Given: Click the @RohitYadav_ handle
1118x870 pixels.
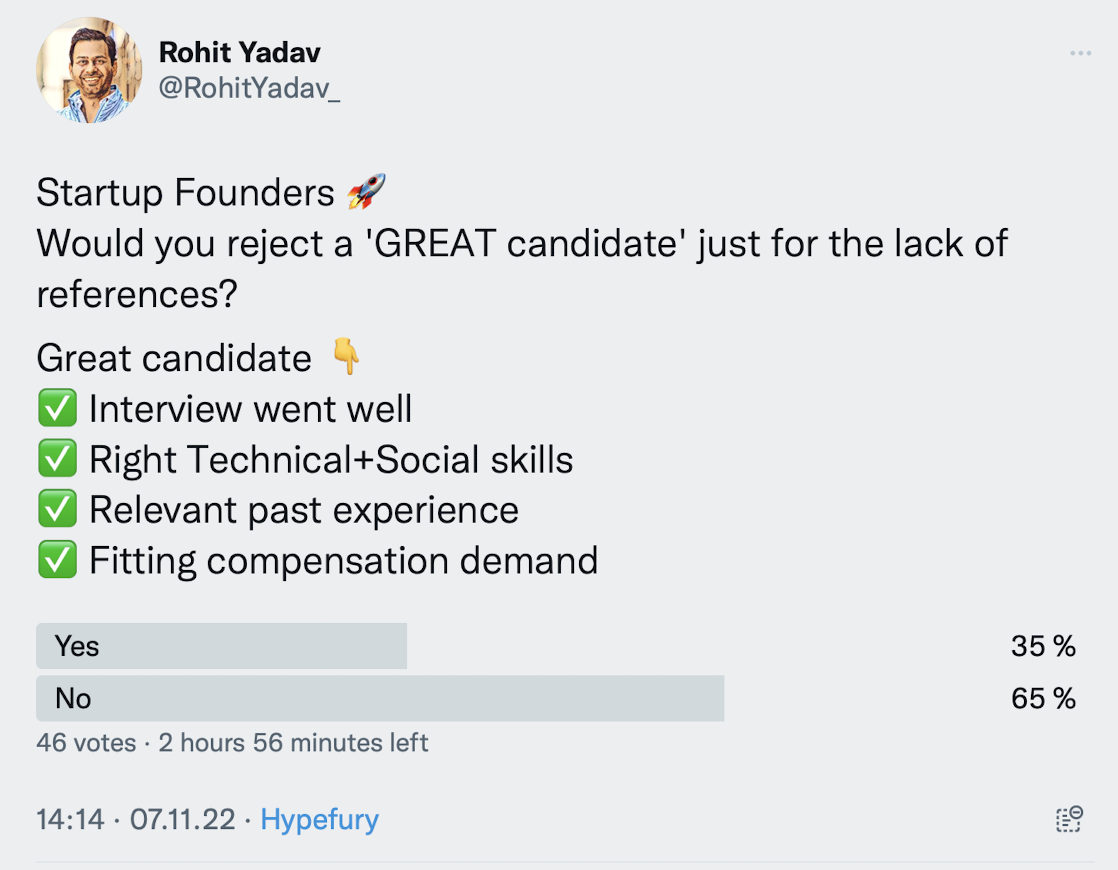Looking at the screenshot, I should pyautogui.click(x=249, y=88).
